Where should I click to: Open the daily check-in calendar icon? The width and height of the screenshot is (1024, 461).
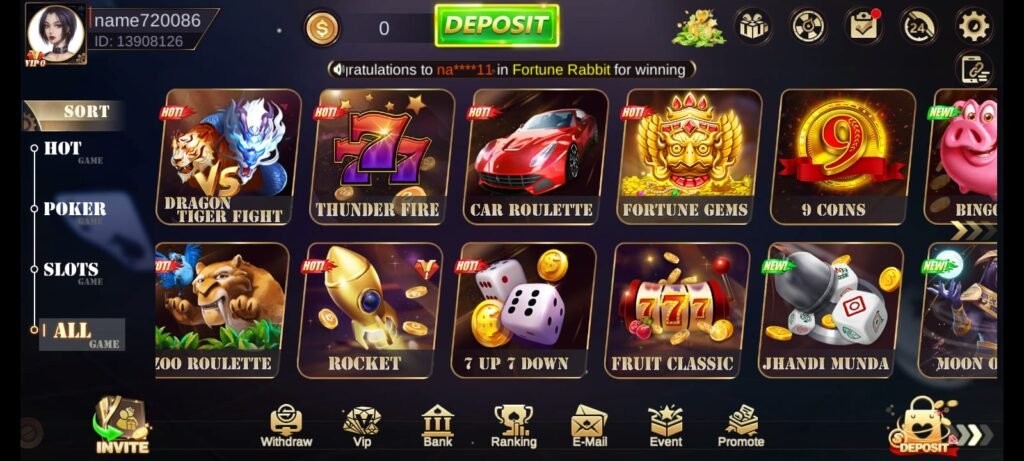[x=864, y=26]
